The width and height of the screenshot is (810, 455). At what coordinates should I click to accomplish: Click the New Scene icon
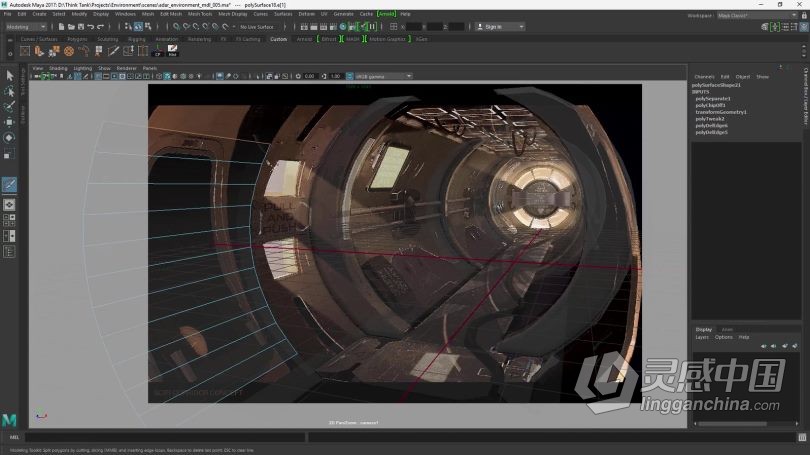coord(61,26)
